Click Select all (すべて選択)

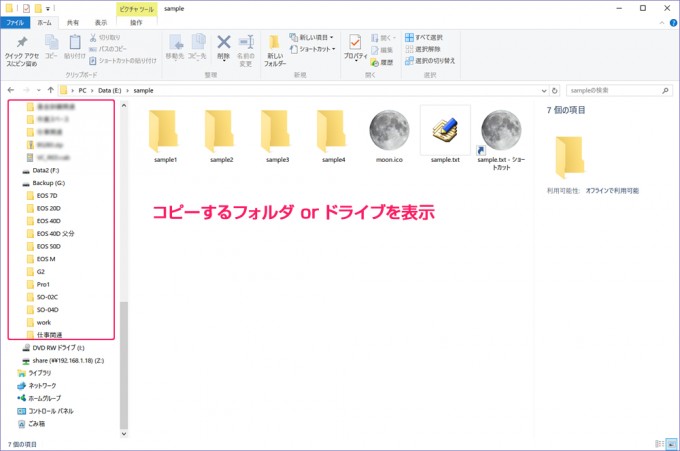click(x=424, y=37)
